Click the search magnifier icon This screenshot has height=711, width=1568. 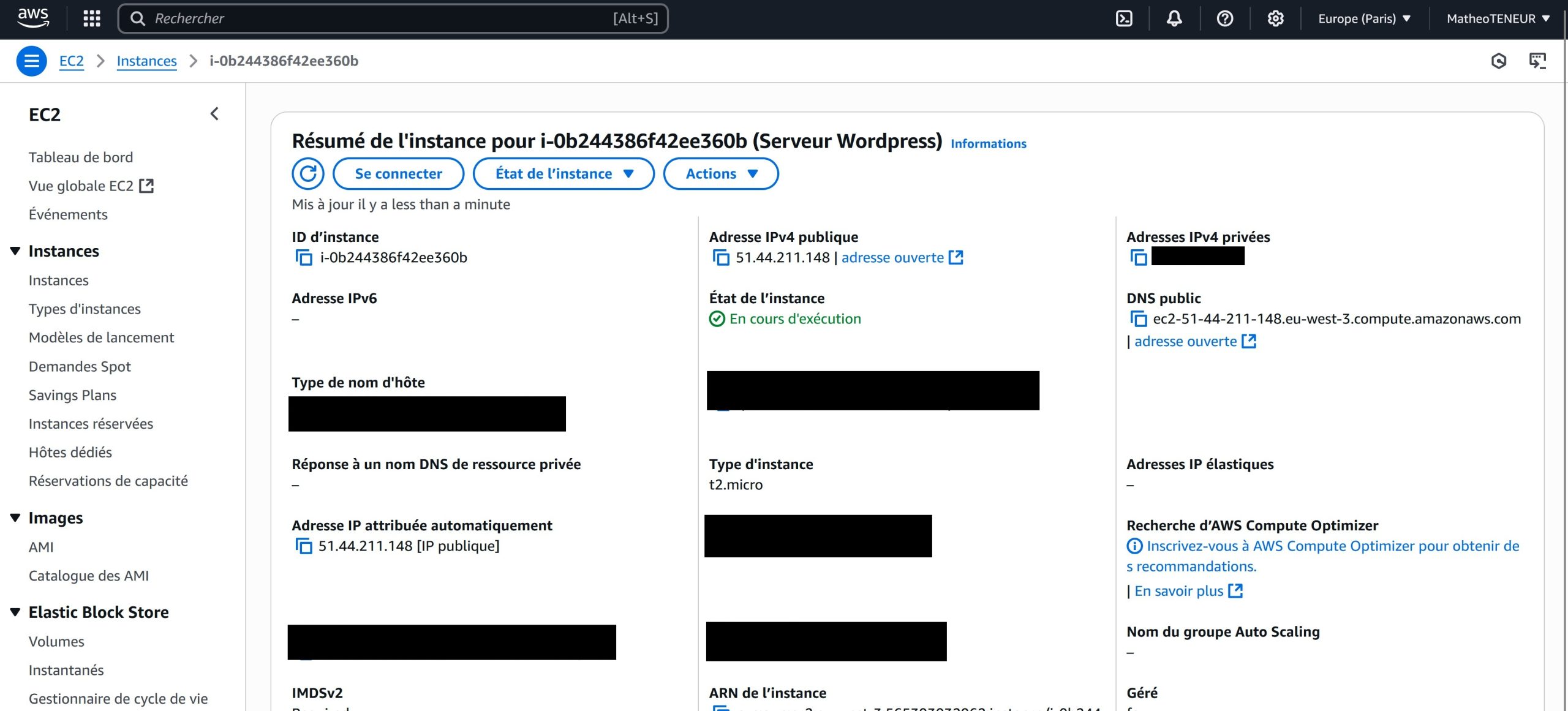138,18
